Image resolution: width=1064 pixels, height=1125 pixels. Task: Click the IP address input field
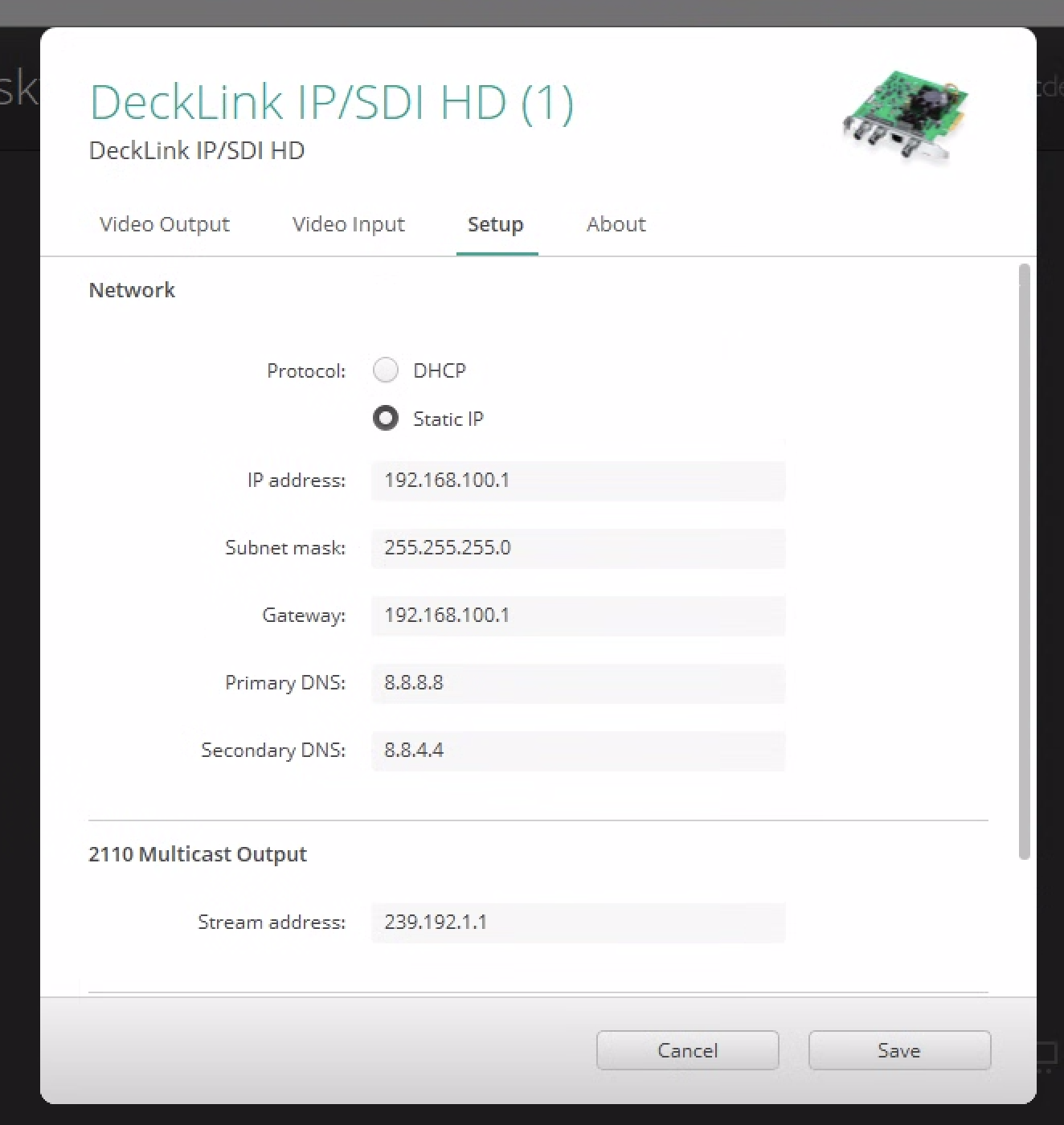coord(577,481)
